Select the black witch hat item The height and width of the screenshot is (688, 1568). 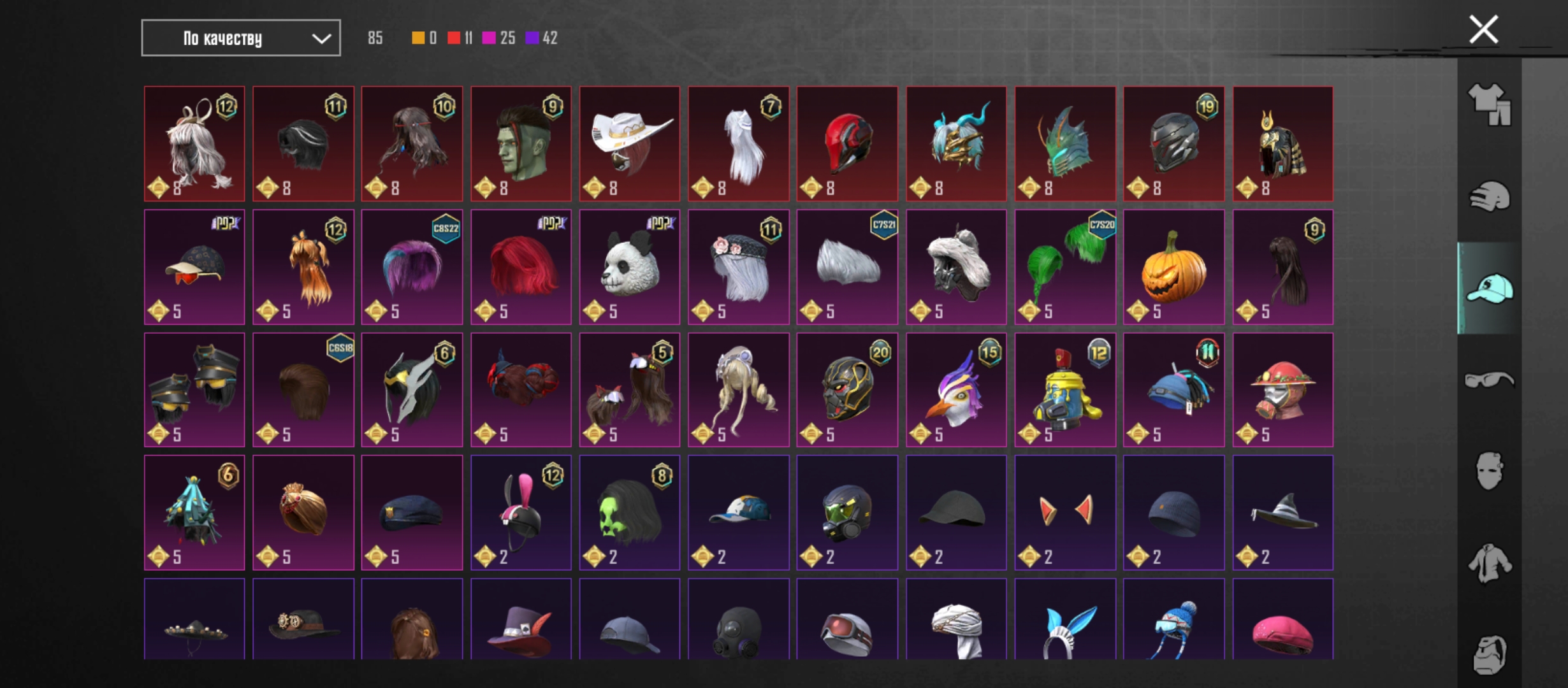click(1282, 513)
